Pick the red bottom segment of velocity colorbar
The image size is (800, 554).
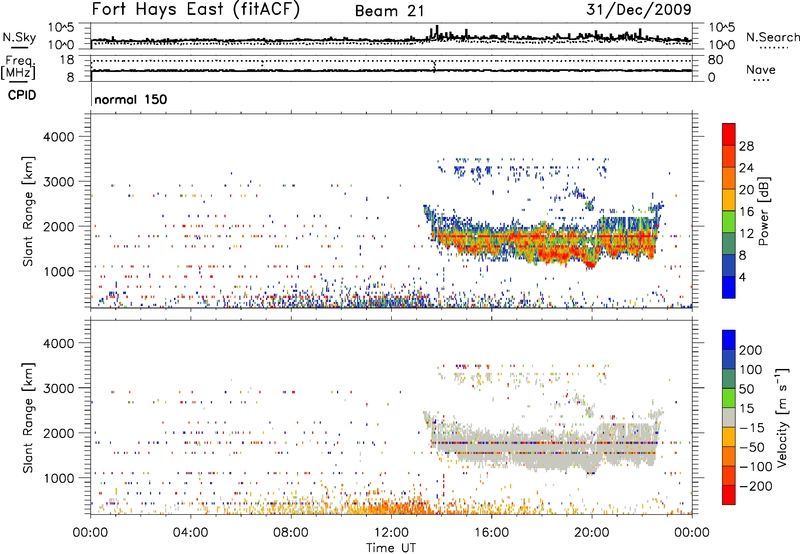point(729,495)
